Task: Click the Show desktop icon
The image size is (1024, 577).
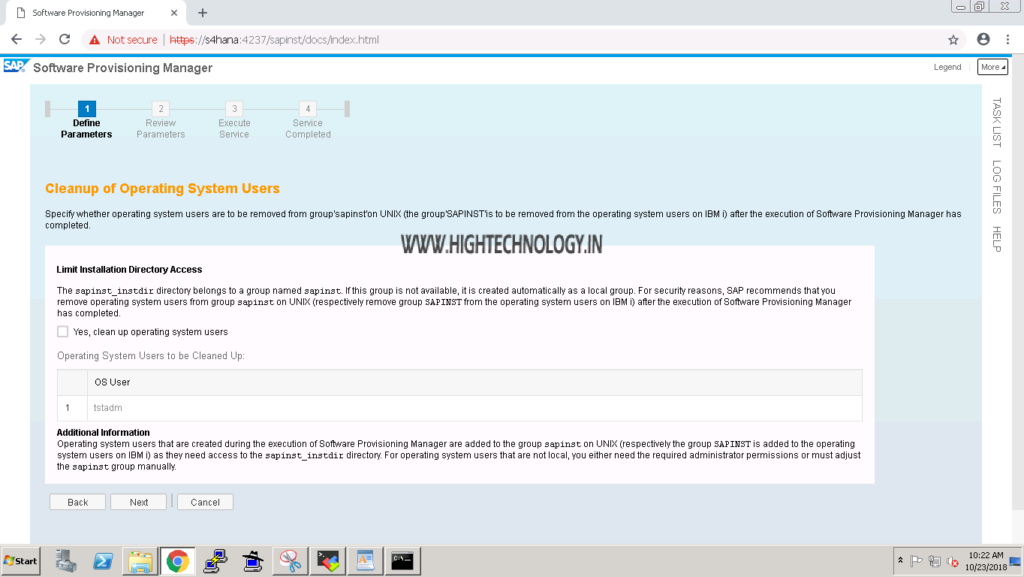Action: (x=1016, y=561)
